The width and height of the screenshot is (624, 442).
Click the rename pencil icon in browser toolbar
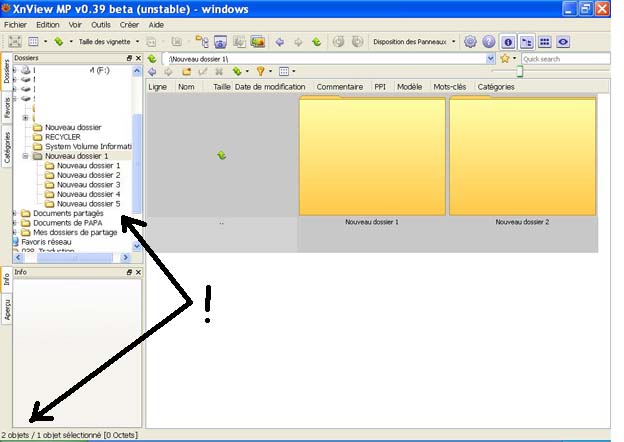[203, 72]
